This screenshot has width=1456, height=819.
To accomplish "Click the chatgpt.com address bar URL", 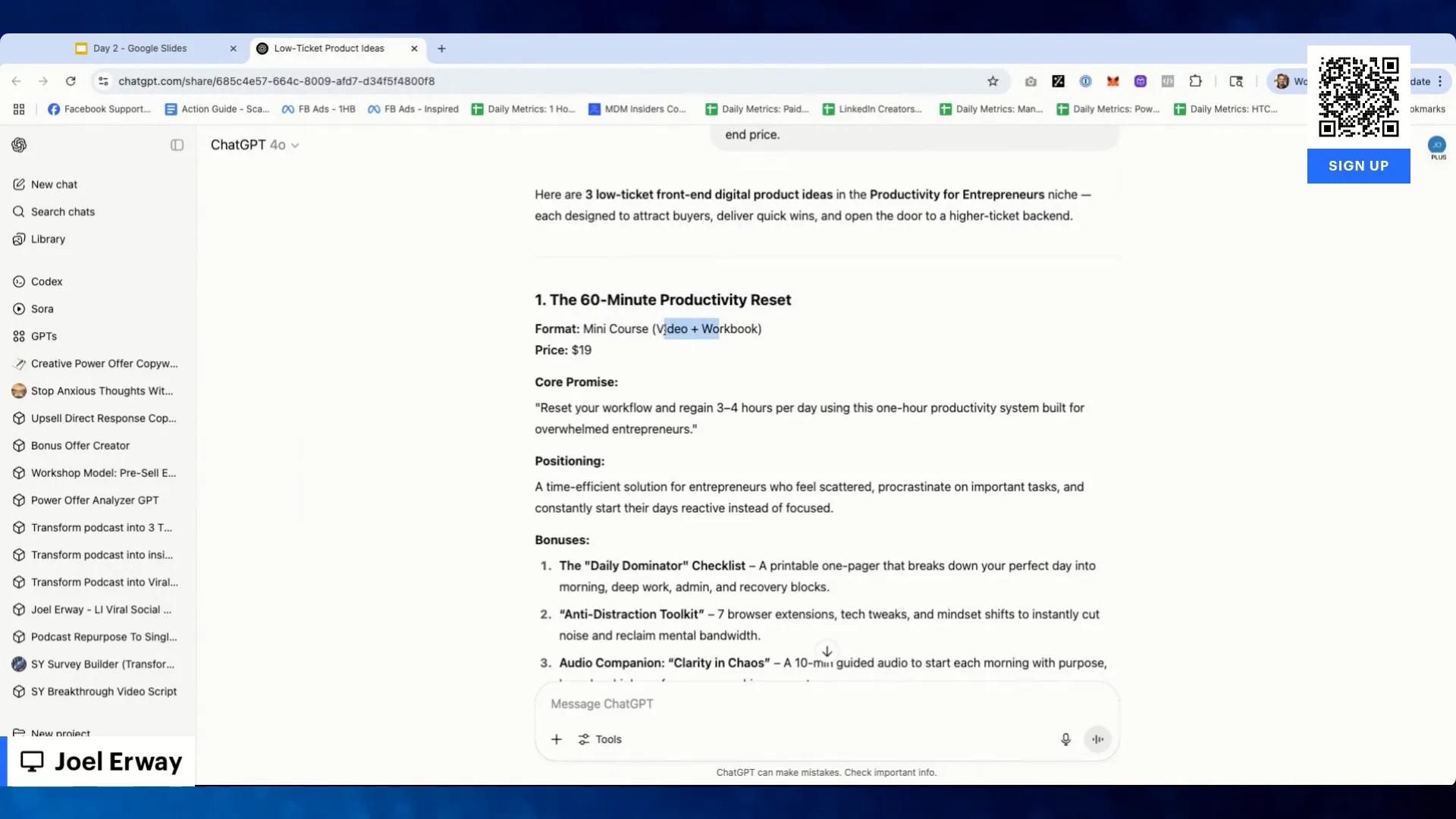I will pos(276,81).
